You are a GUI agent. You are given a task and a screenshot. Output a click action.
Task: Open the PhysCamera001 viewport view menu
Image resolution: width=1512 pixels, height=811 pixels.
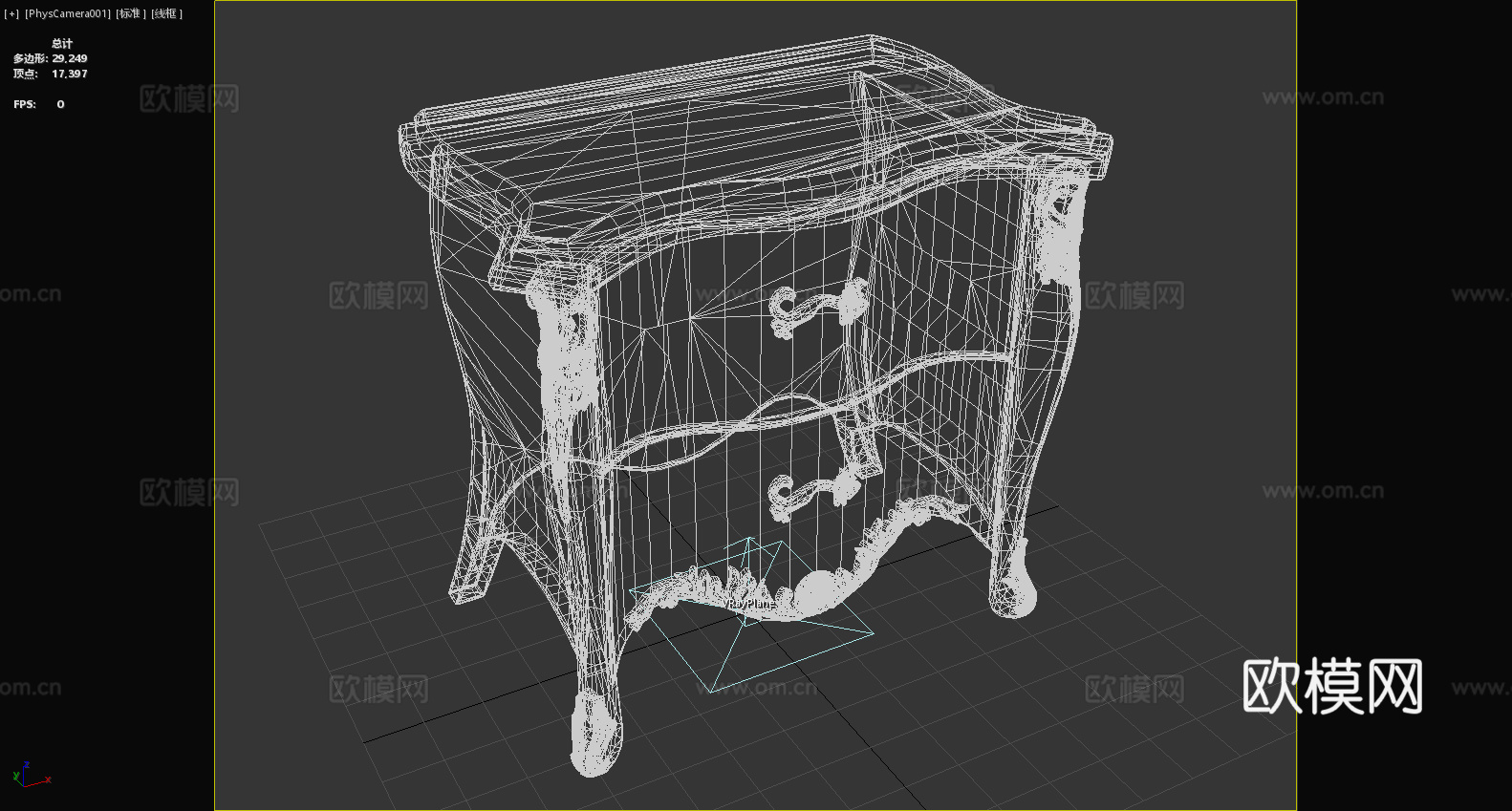68,13
